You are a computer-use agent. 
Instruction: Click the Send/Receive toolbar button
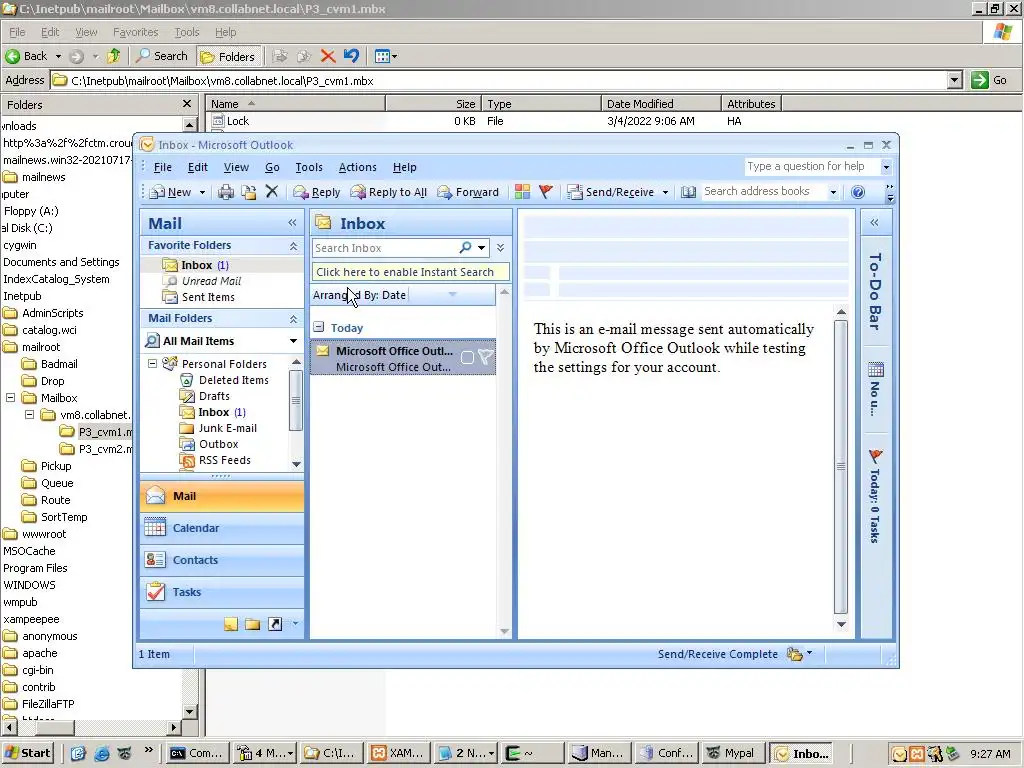611,192
